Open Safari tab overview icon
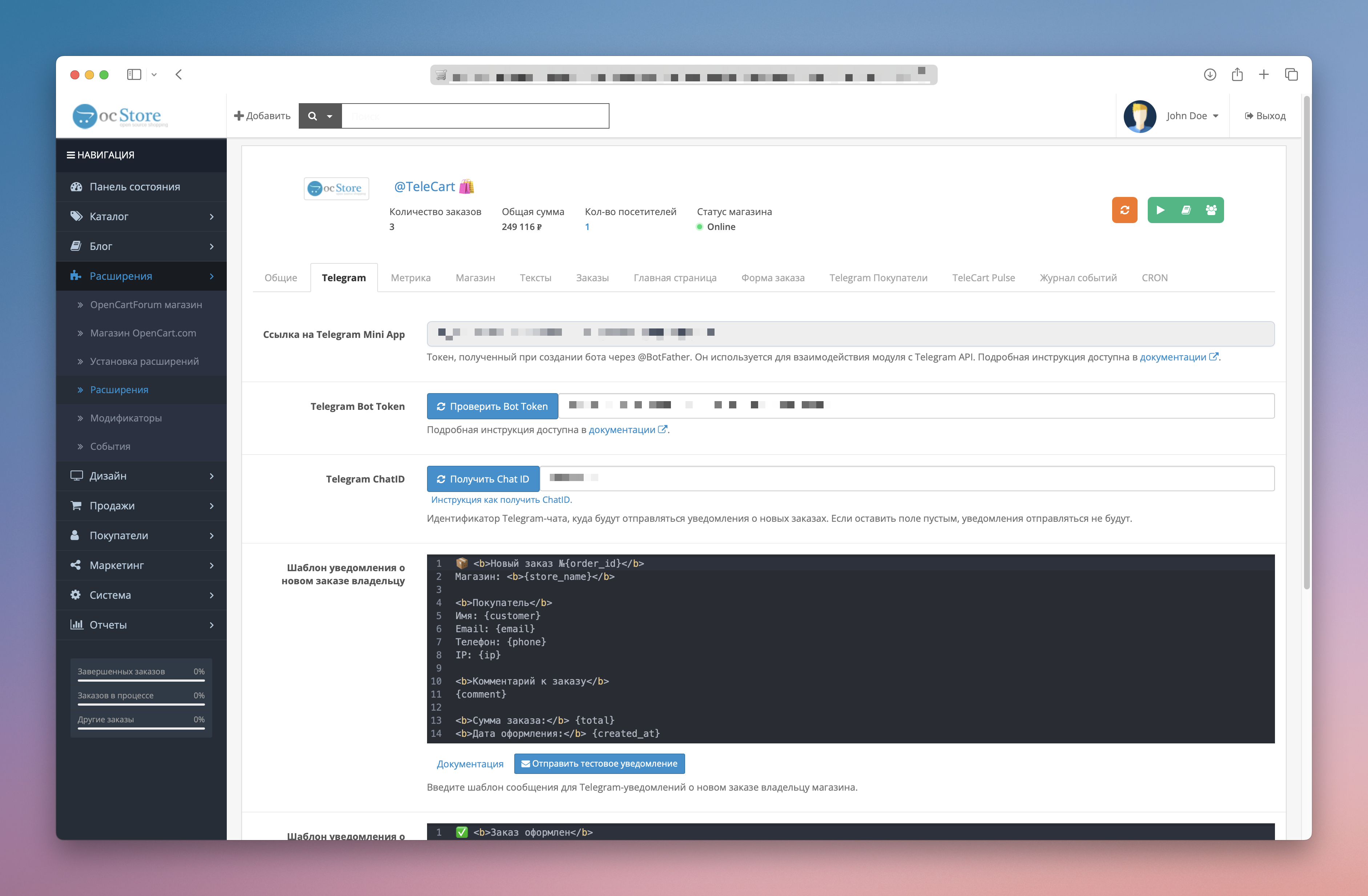Screen dimensions: 1368x896 (x=1291, y=75)
